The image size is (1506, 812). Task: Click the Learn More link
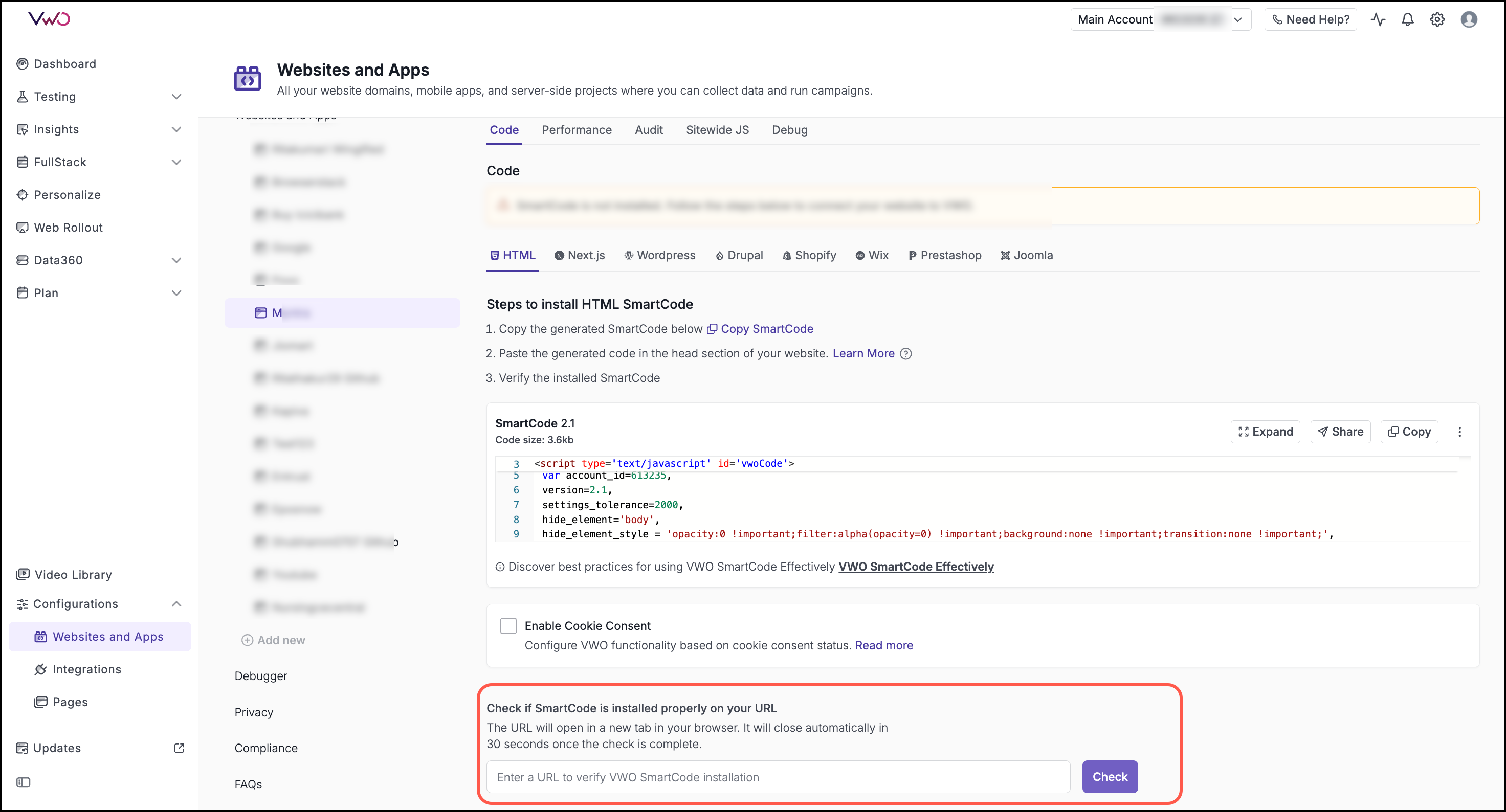coord(863,353)
